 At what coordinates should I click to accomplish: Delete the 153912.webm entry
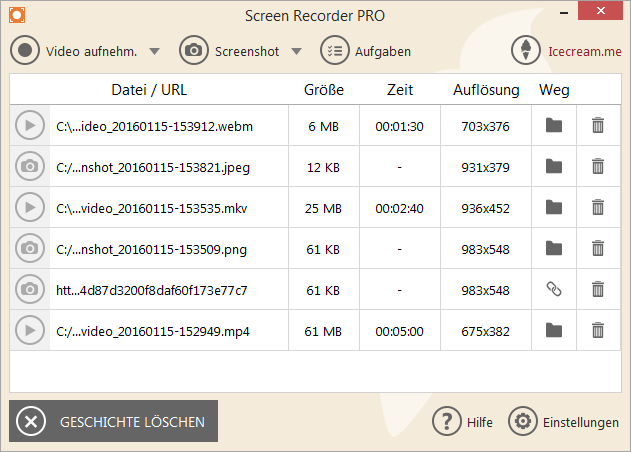coord(598,125)
